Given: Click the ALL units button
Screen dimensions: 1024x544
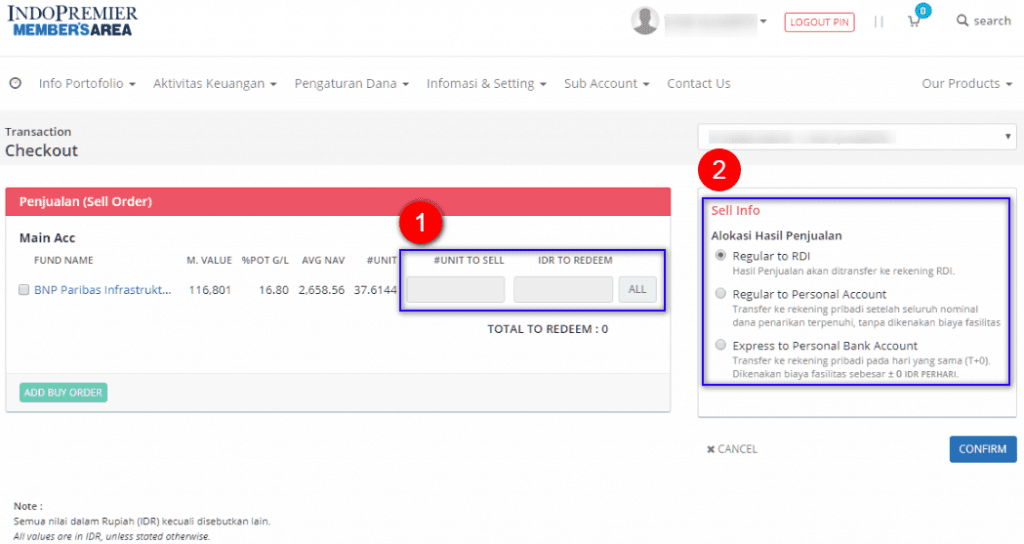Looking at the screenshot, I should click(x=637, y=289).
